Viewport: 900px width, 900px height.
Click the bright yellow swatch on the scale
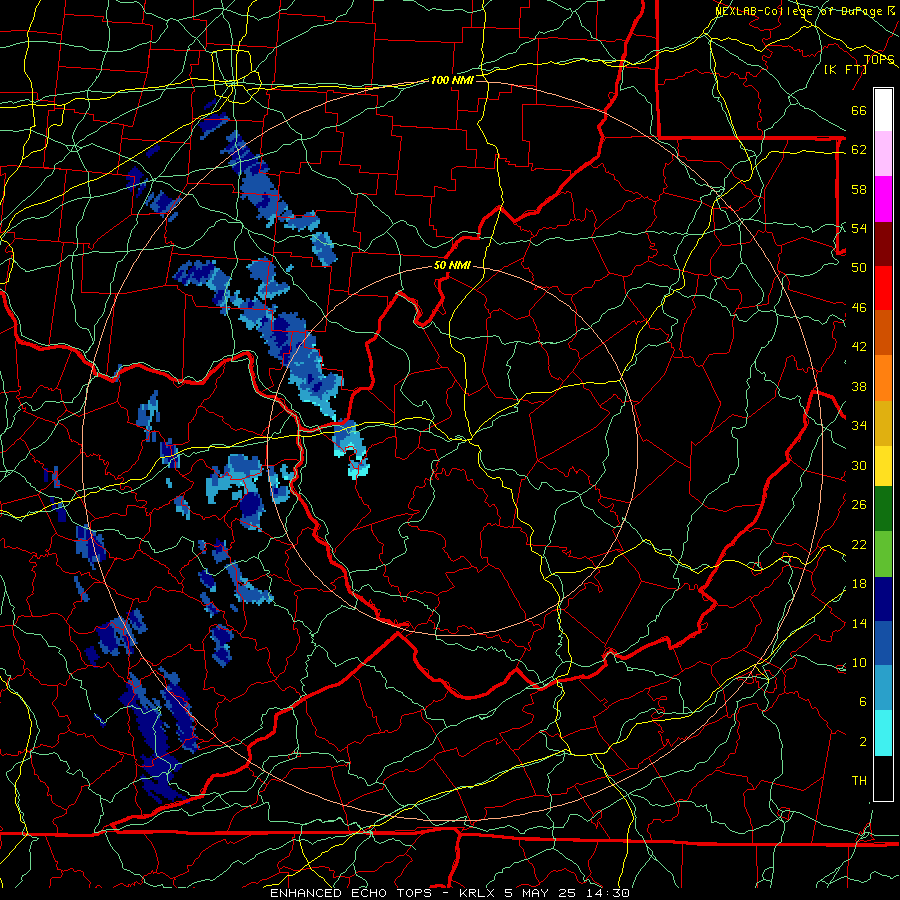pos(883,466)
